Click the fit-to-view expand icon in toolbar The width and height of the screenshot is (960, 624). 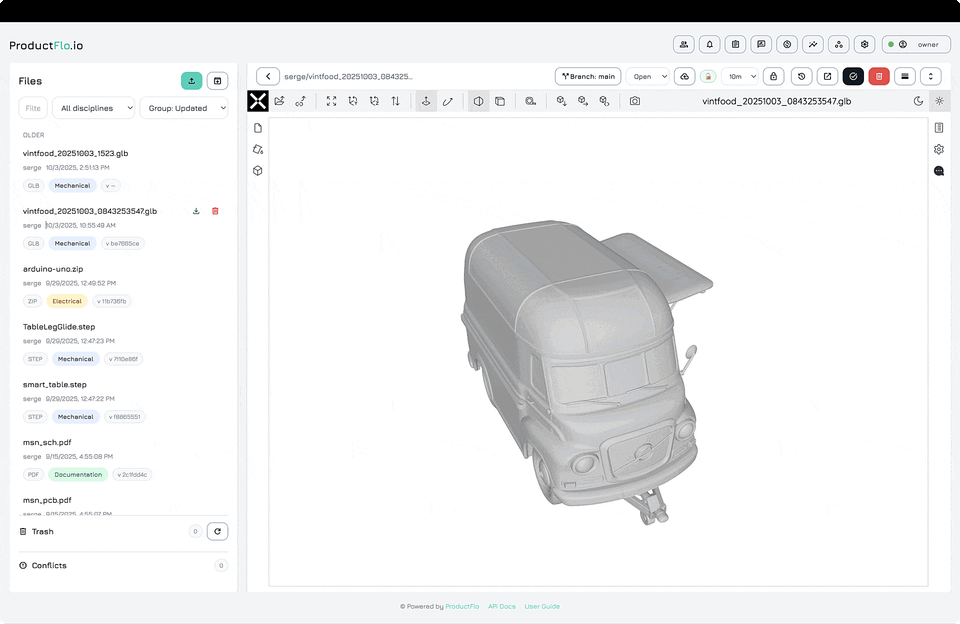point(331,101)
